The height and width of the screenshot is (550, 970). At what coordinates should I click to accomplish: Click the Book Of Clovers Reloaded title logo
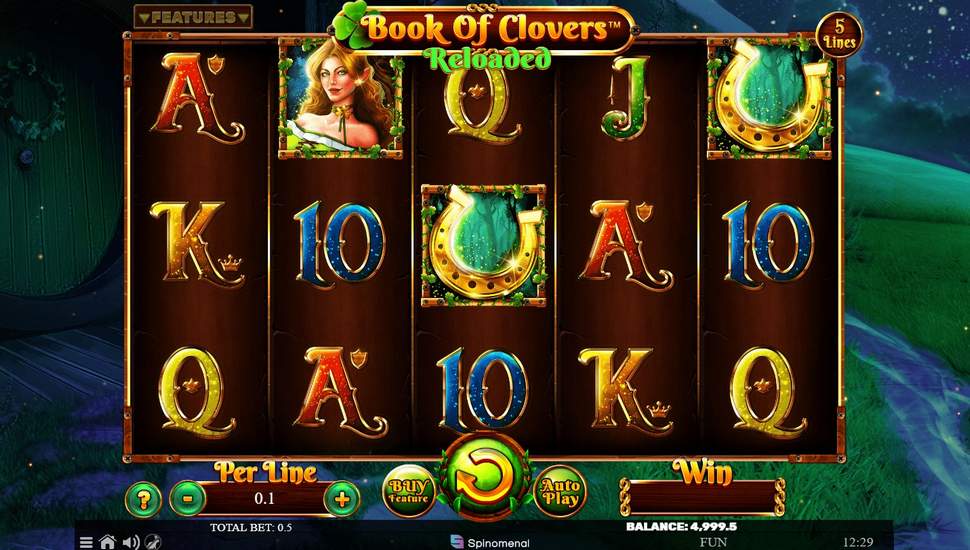point(484,36)
